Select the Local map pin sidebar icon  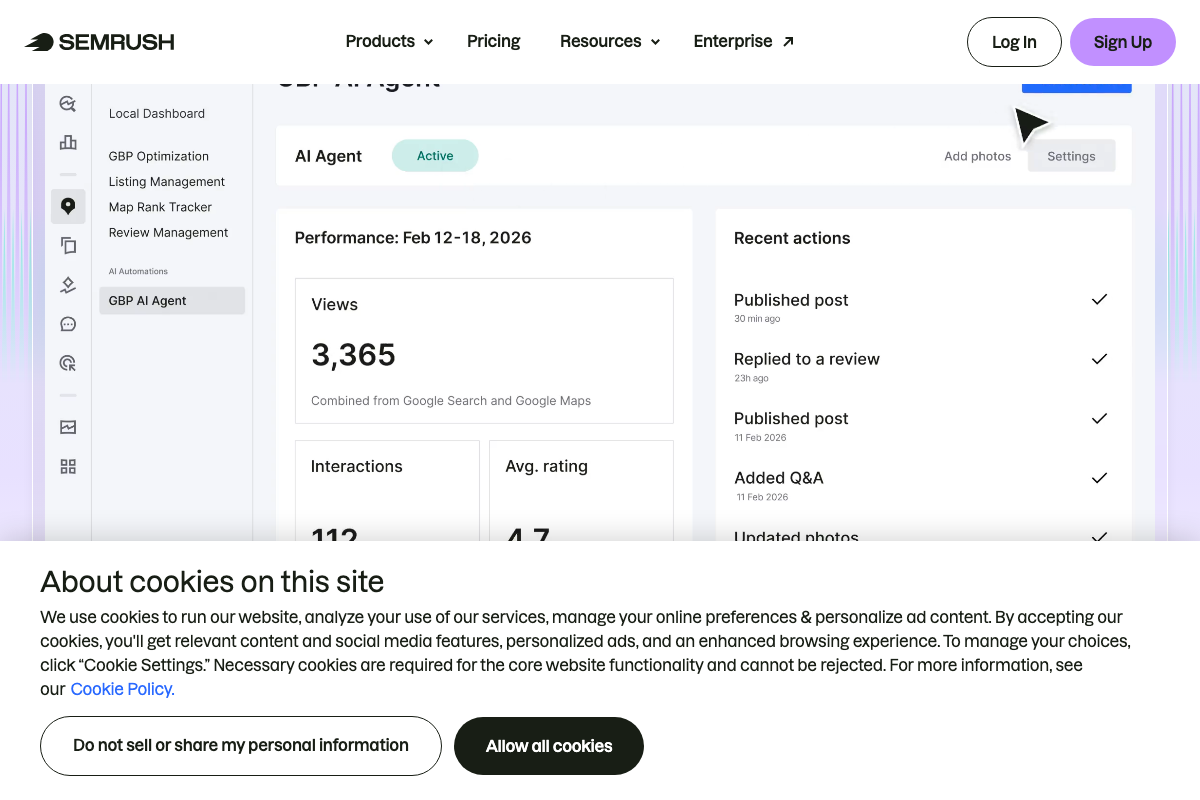[x=68, y=206]
